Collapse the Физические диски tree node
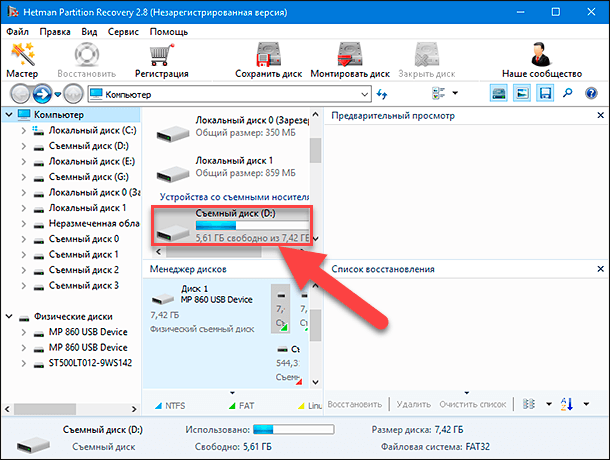610x460 pixels. [9, 316]
